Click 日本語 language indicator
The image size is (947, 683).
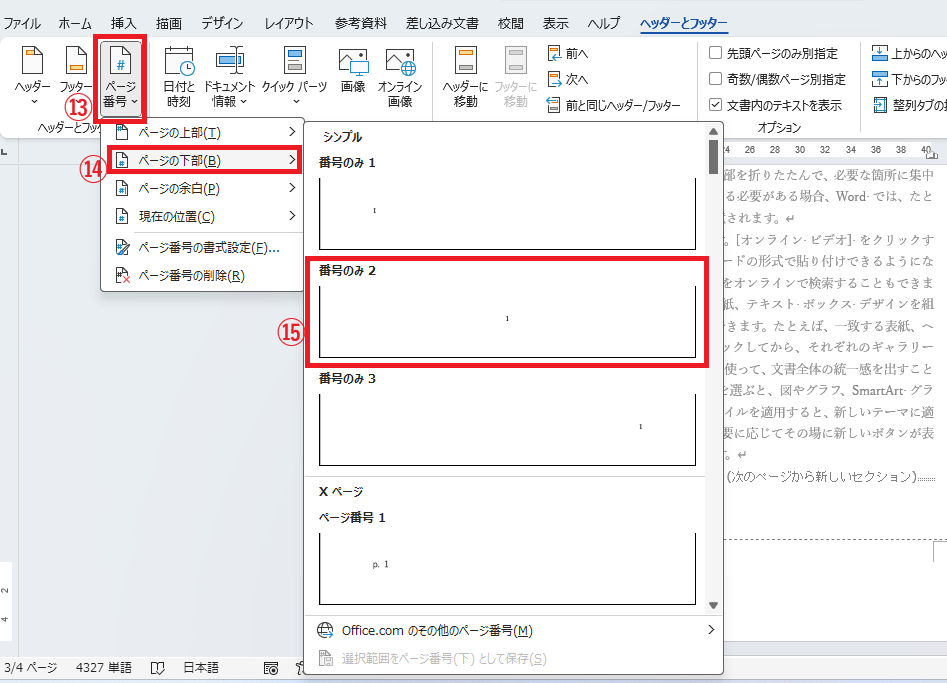click(201, 668)
